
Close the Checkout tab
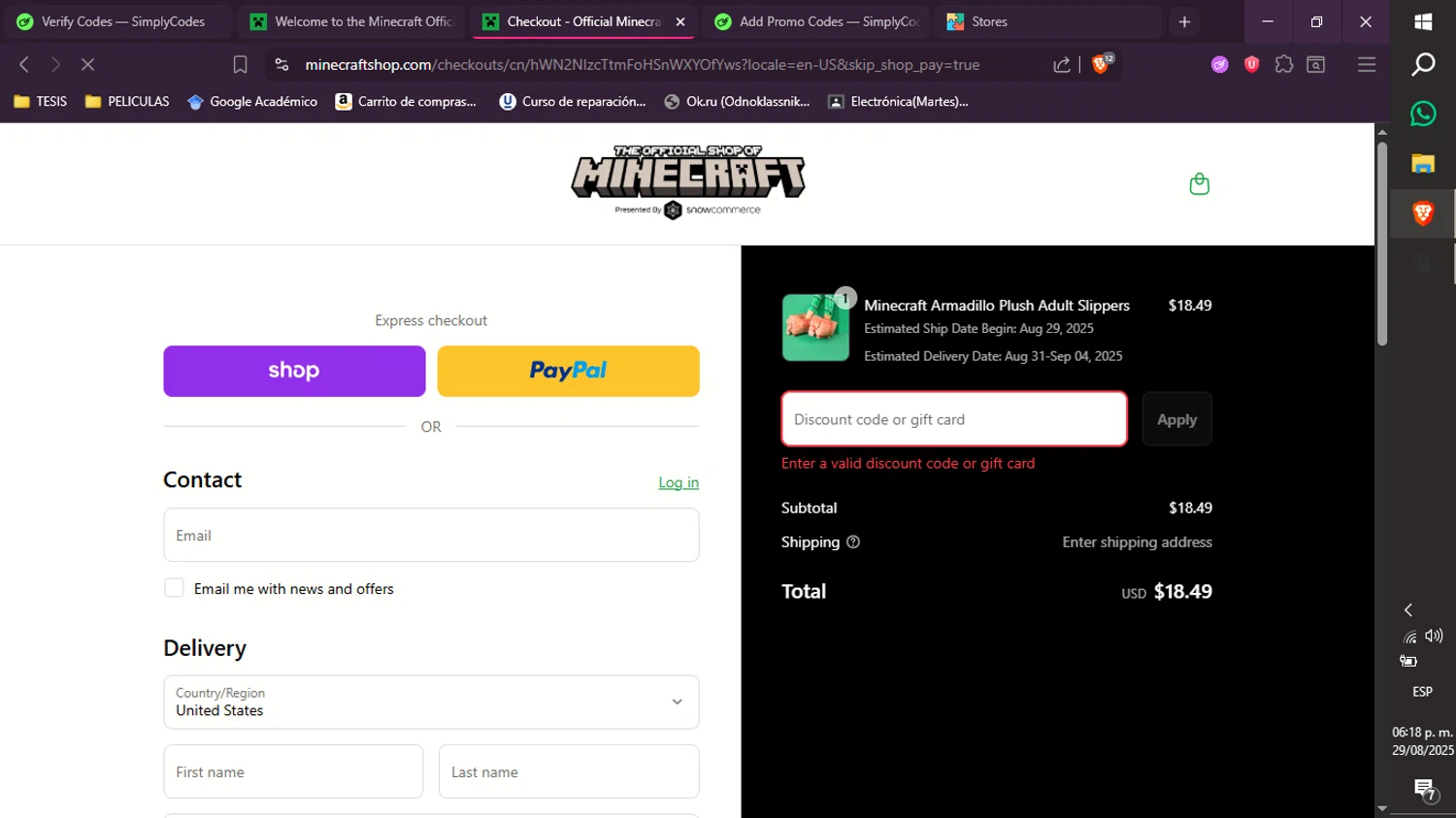(680, 21)
